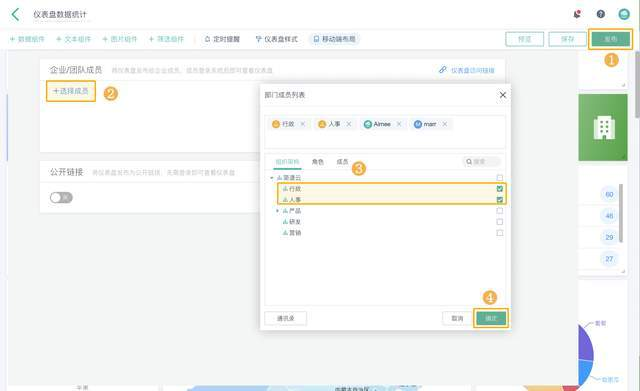Click the 通讯录 contacts button

coord(286,318)
